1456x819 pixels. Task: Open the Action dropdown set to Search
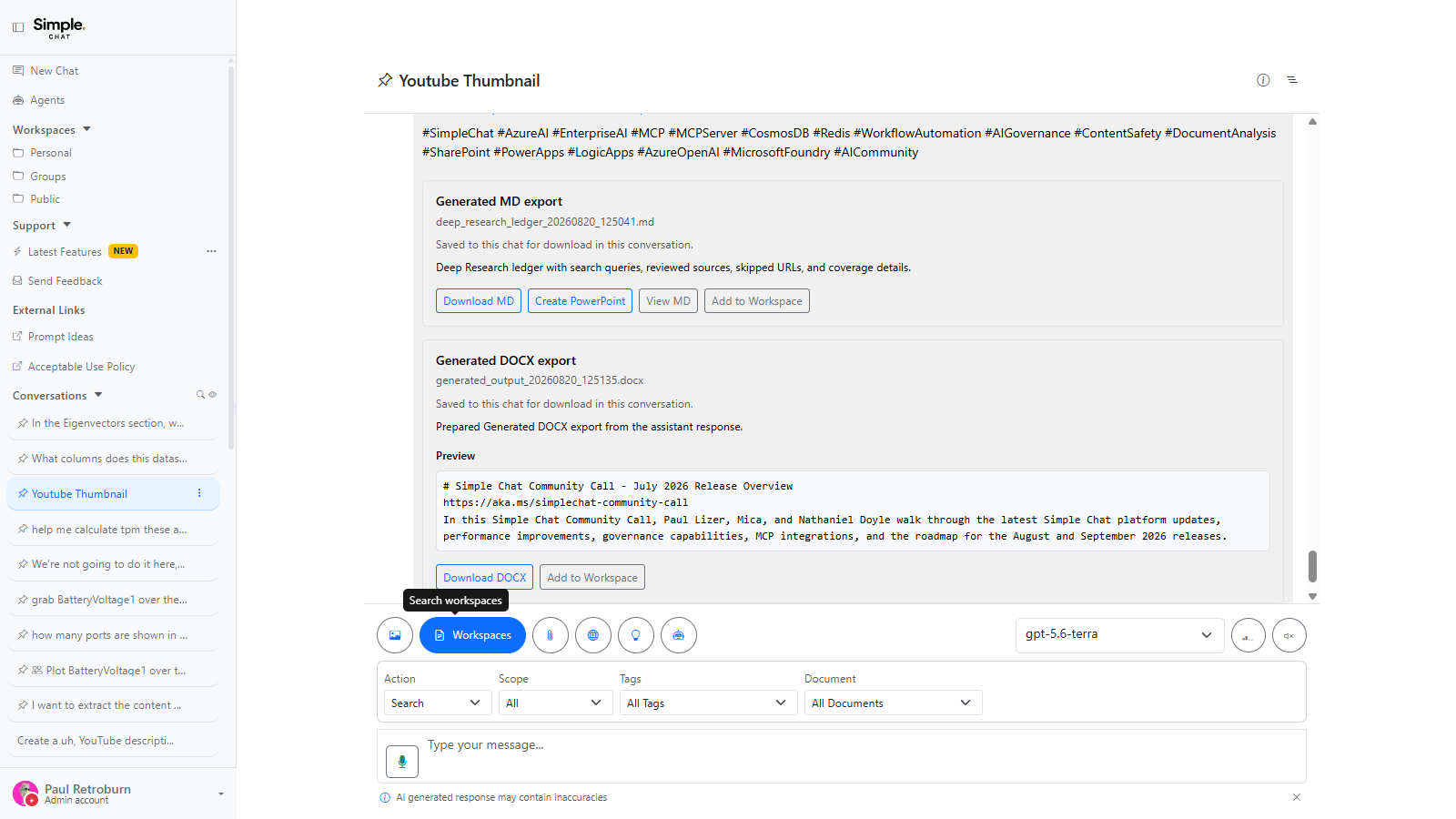pos(438,703)
